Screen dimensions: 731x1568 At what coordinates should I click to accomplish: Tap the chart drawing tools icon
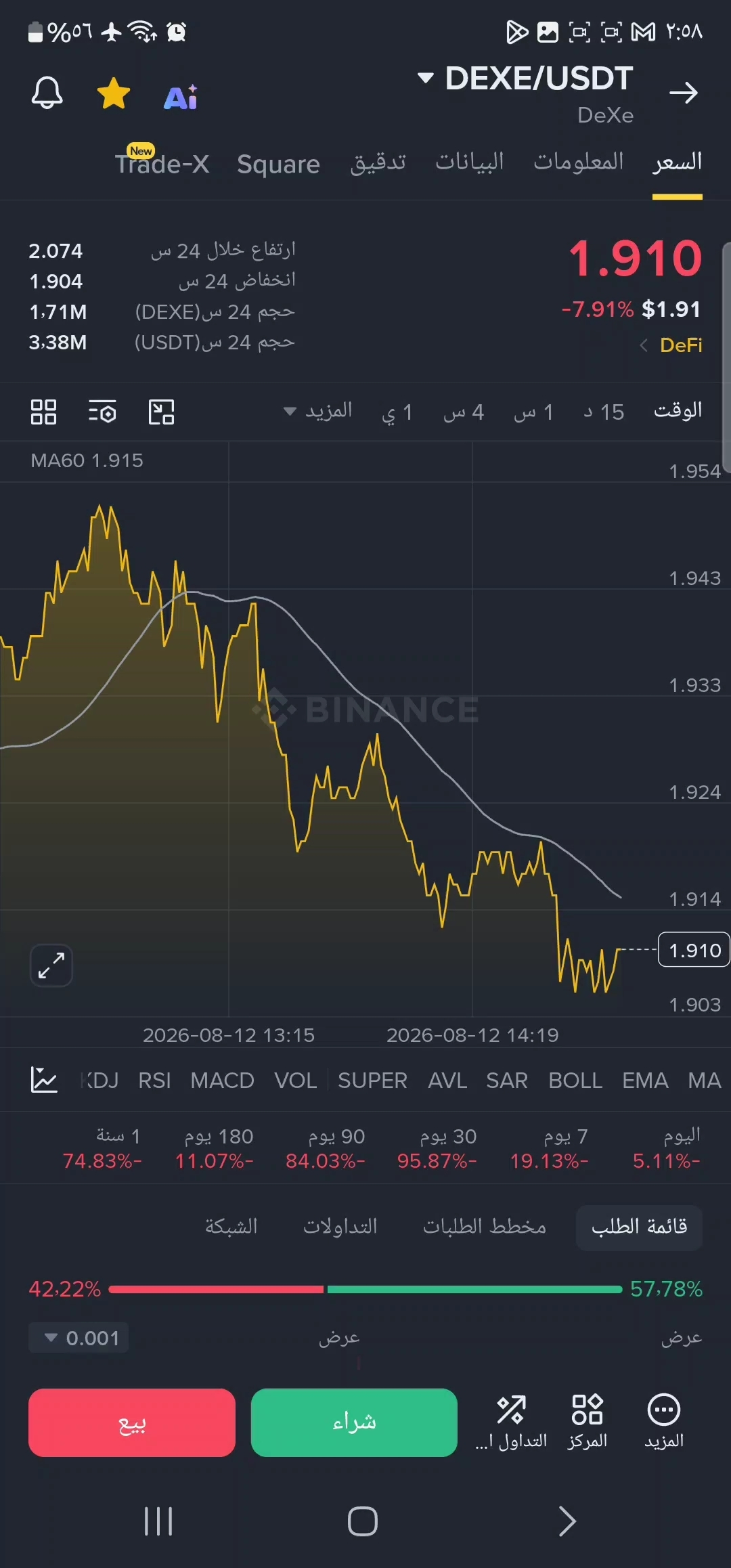[x=161, y=412]
